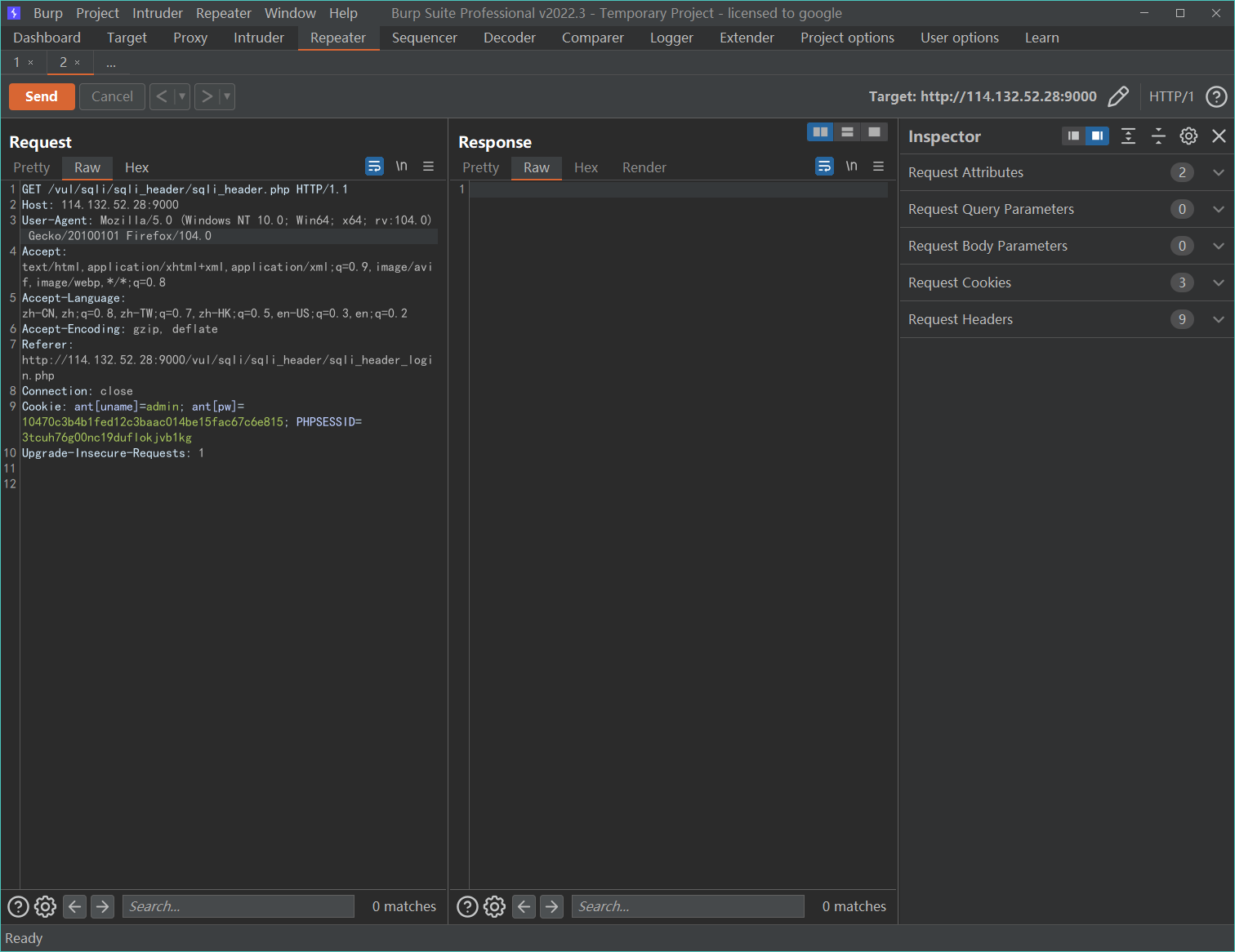Open the previous-history dropdown arrow
Image resolution: width=1235 pixels, height=952 pixels.
[182, 96]
